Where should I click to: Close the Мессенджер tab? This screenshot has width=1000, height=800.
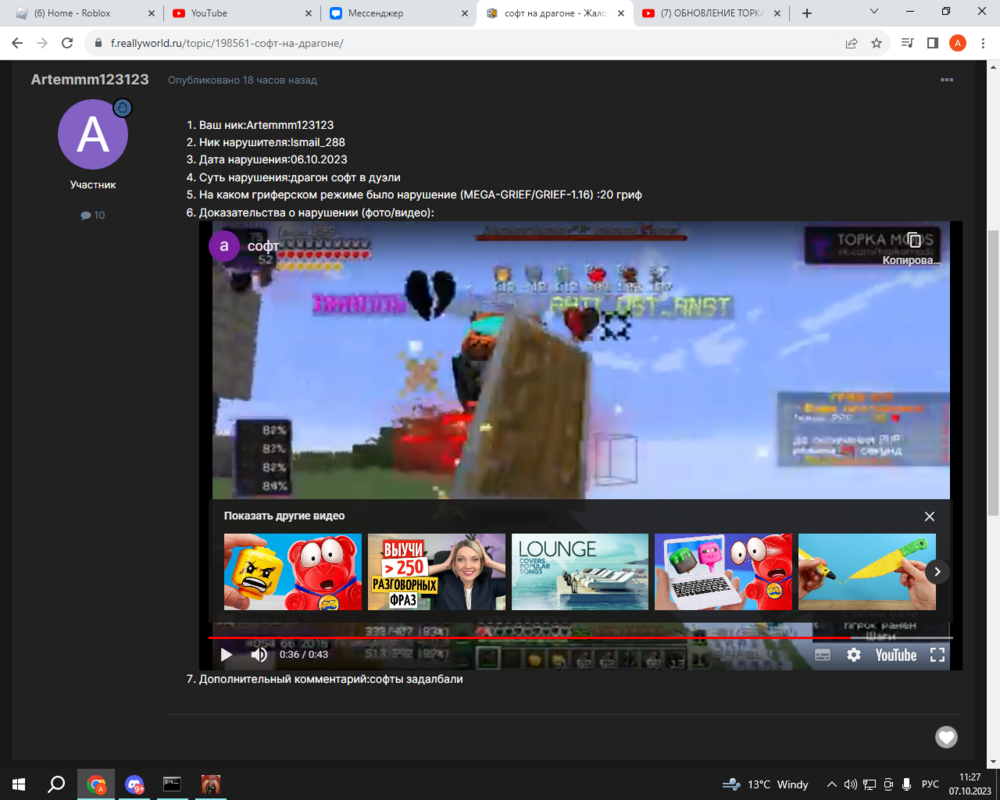click(x=464, y=13)
